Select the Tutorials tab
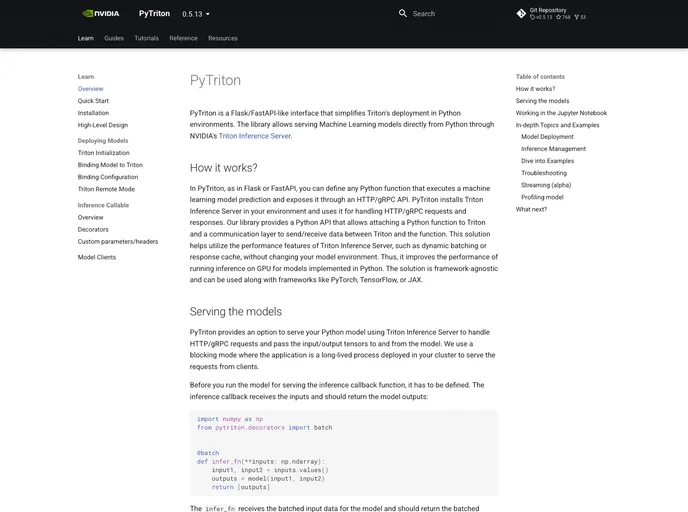Image resolution: width=688 pixels, height=512 pixels. coord(147,38)
